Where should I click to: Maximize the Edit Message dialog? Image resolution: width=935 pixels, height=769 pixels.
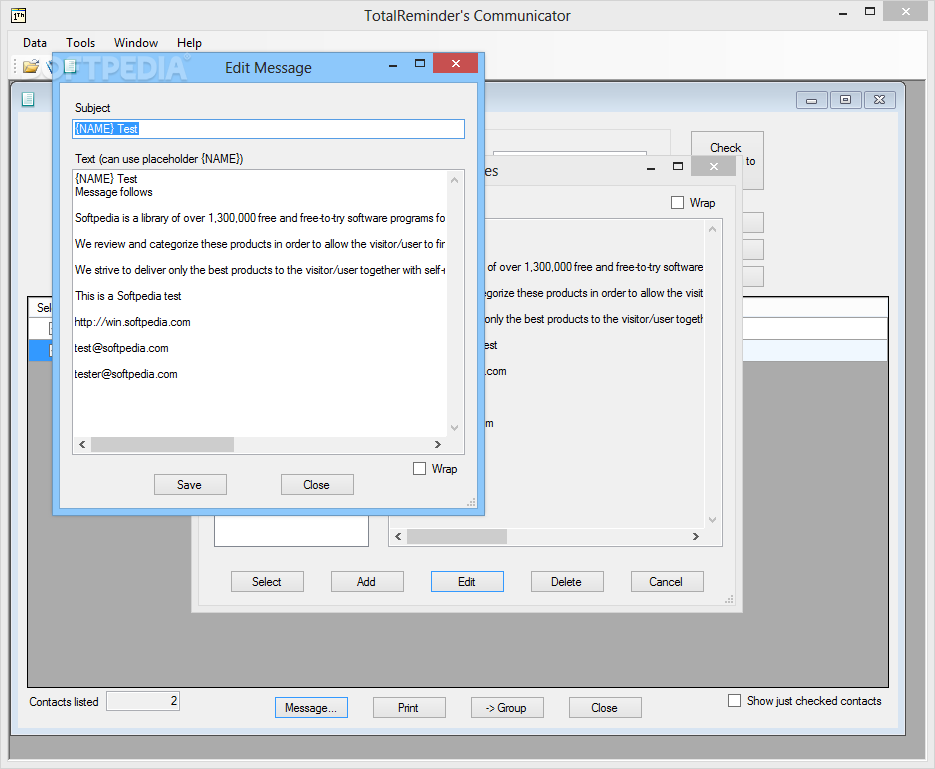(420, 63)
